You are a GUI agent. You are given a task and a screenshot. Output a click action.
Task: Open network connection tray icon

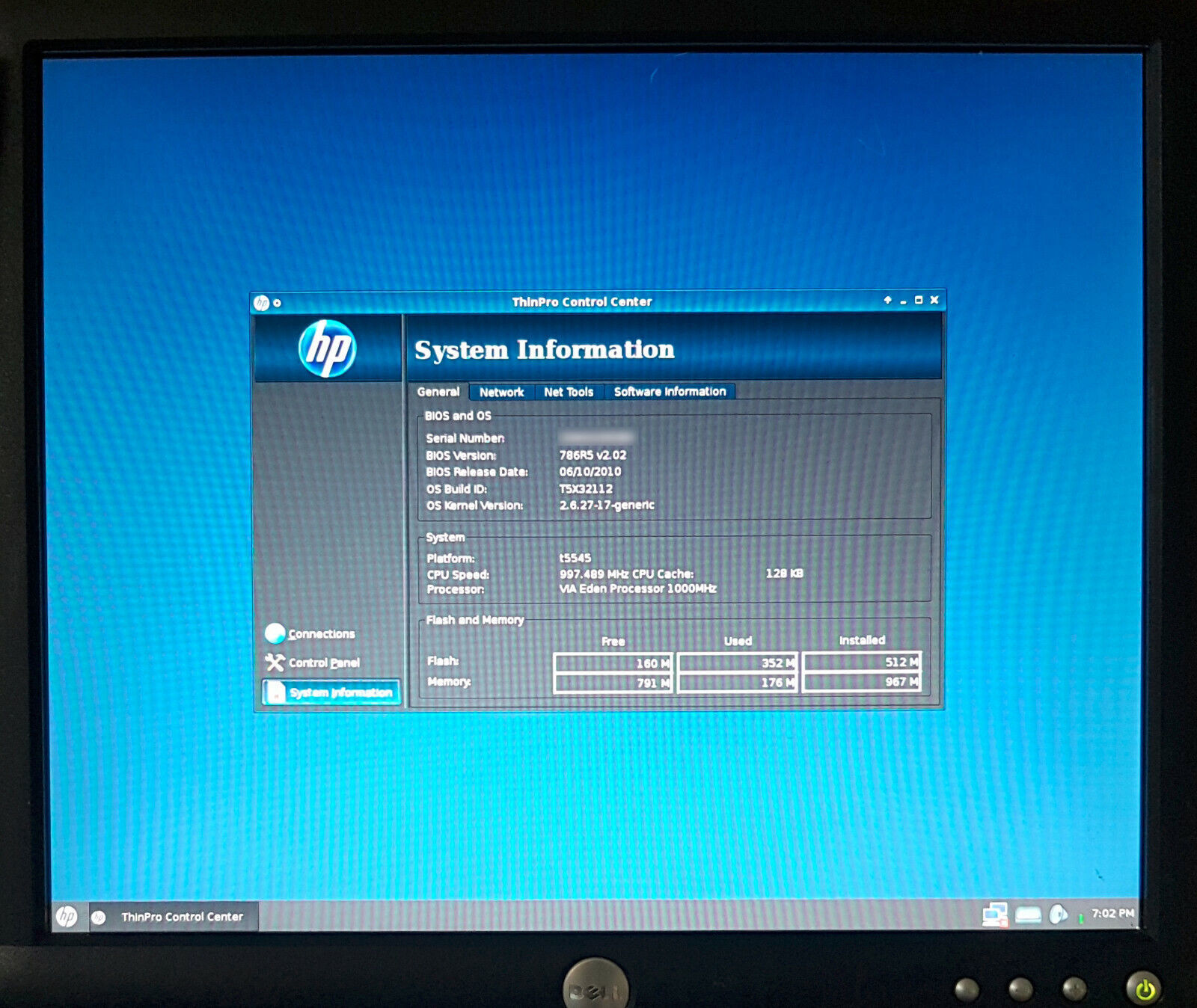(x=995, y=914)
